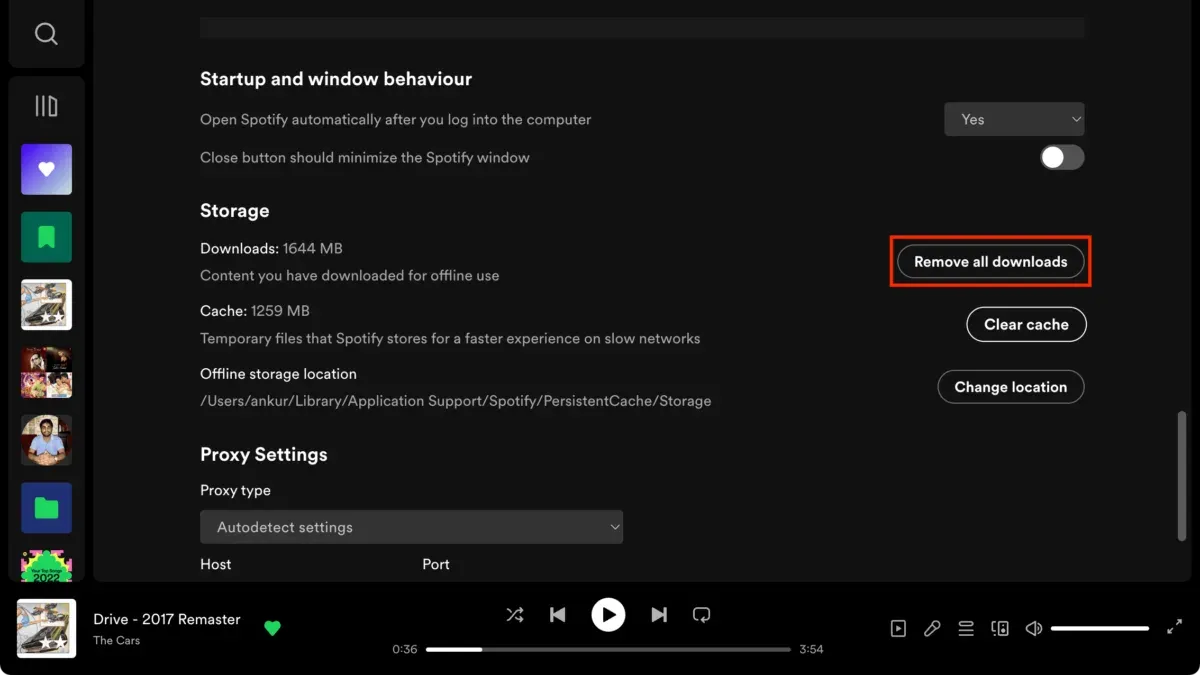Image resolution: width=1200 pixels, height=675 pixels.
Task: Expand the Autodetect settings proxy dropdown
Action: coord(411,527)
